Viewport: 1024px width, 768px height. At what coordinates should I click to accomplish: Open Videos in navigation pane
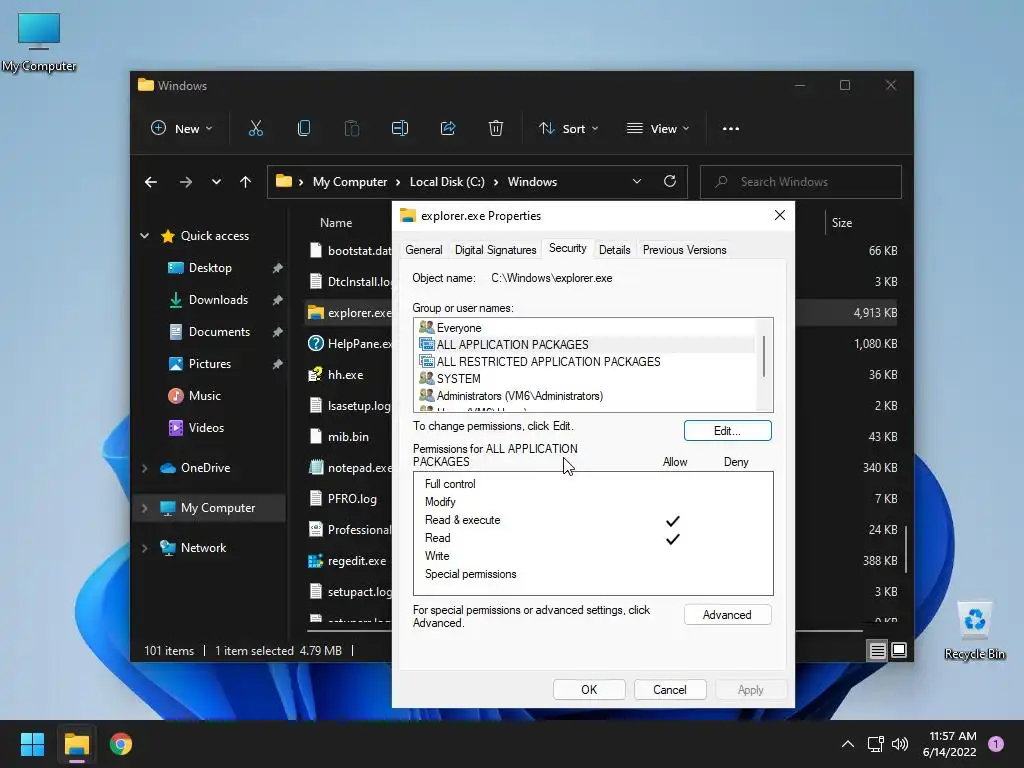206,428
